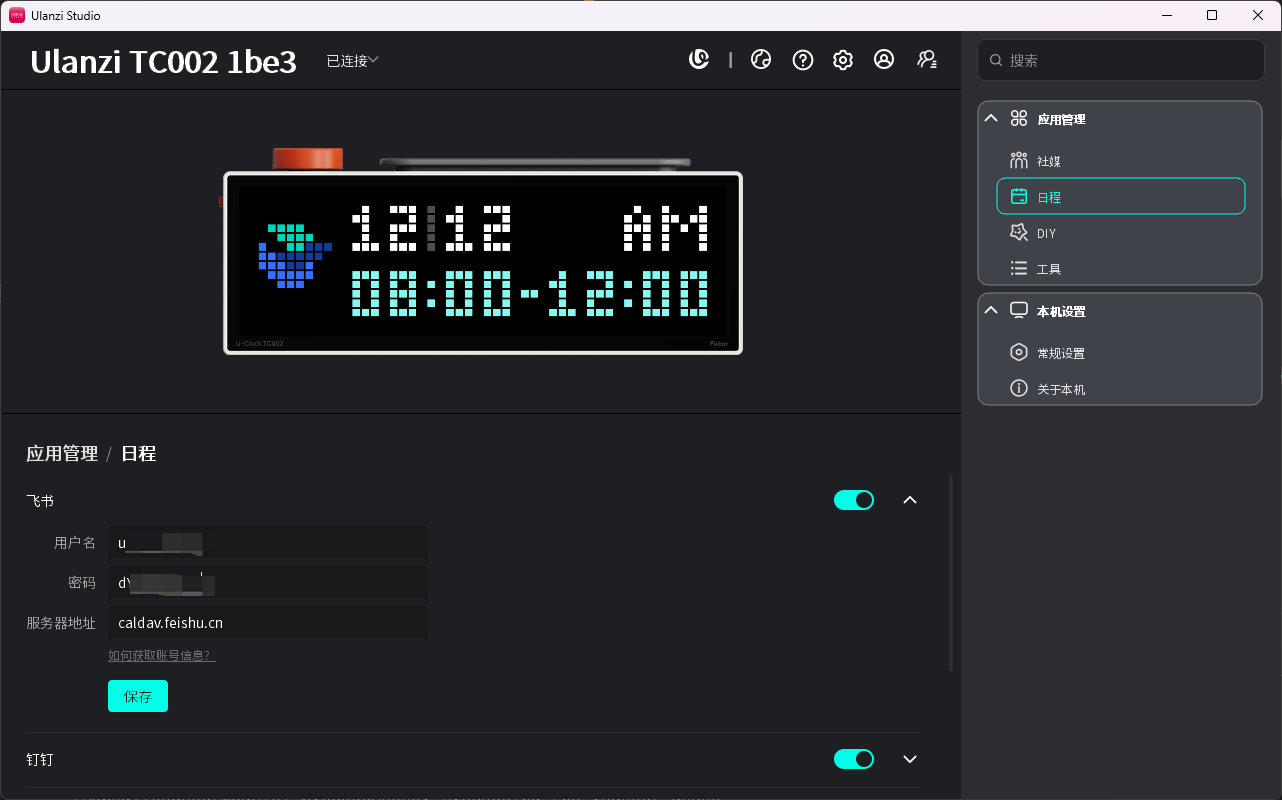
Task: Open the 如何获取账号信息? link
Action: point(162,656)
